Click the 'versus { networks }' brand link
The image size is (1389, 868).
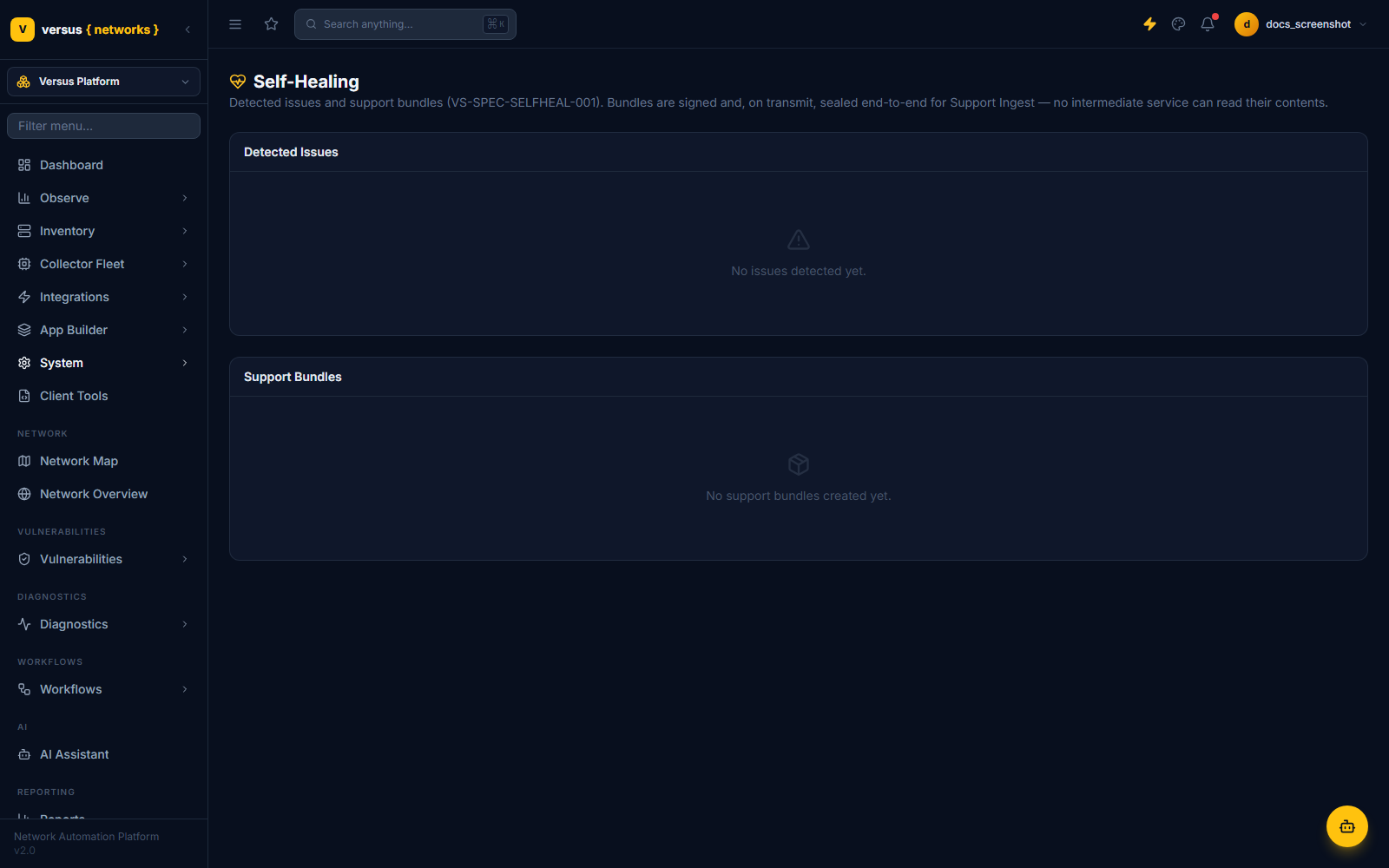pos(100,30)
